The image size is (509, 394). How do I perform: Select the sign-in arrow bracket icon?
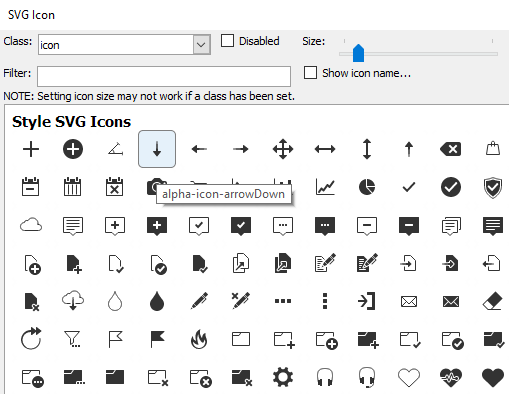[x=366, y=301]
